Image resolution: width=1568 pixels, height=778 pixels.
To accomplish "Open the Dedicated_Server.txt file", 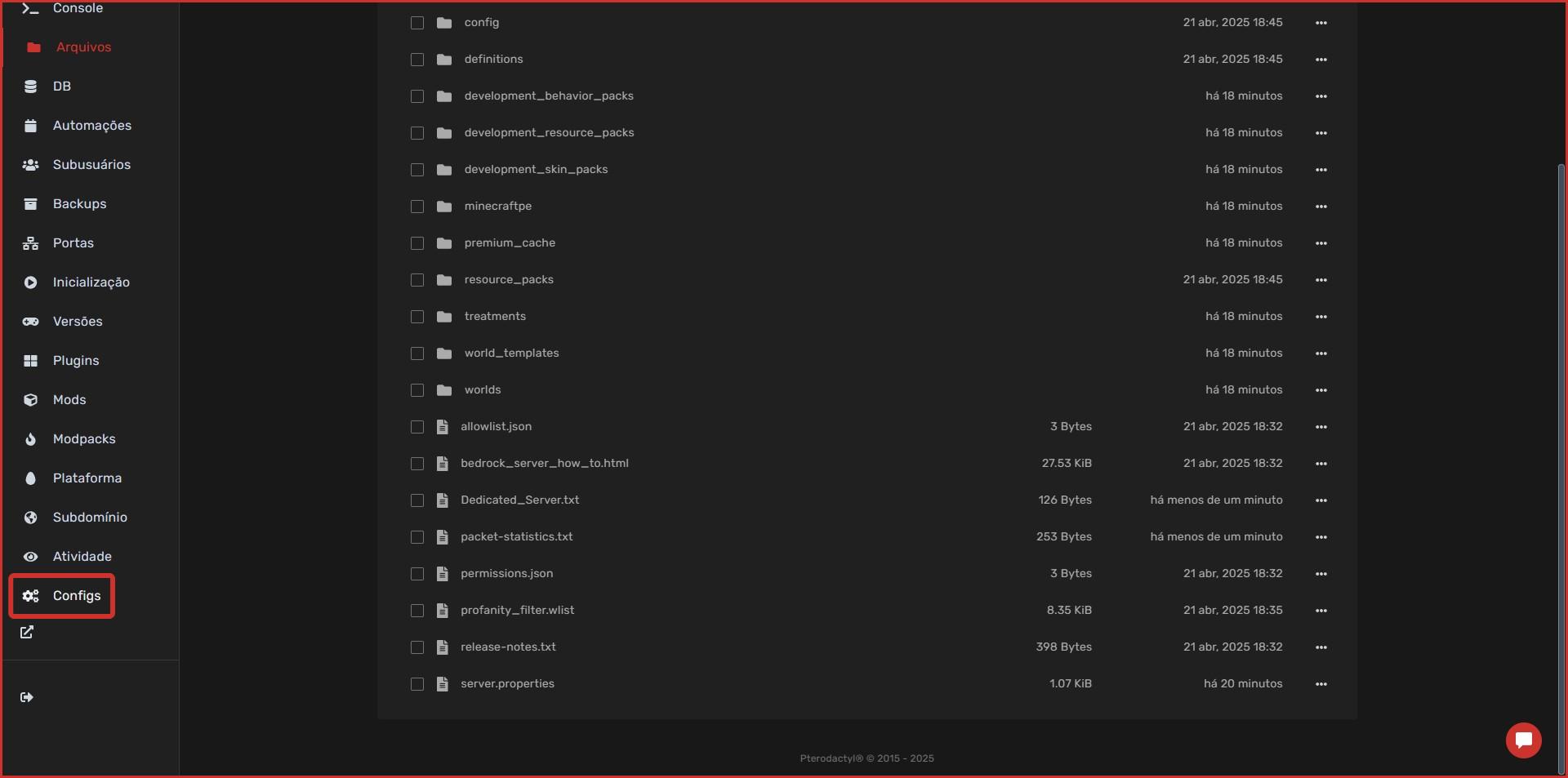I will tap(519, 500).
